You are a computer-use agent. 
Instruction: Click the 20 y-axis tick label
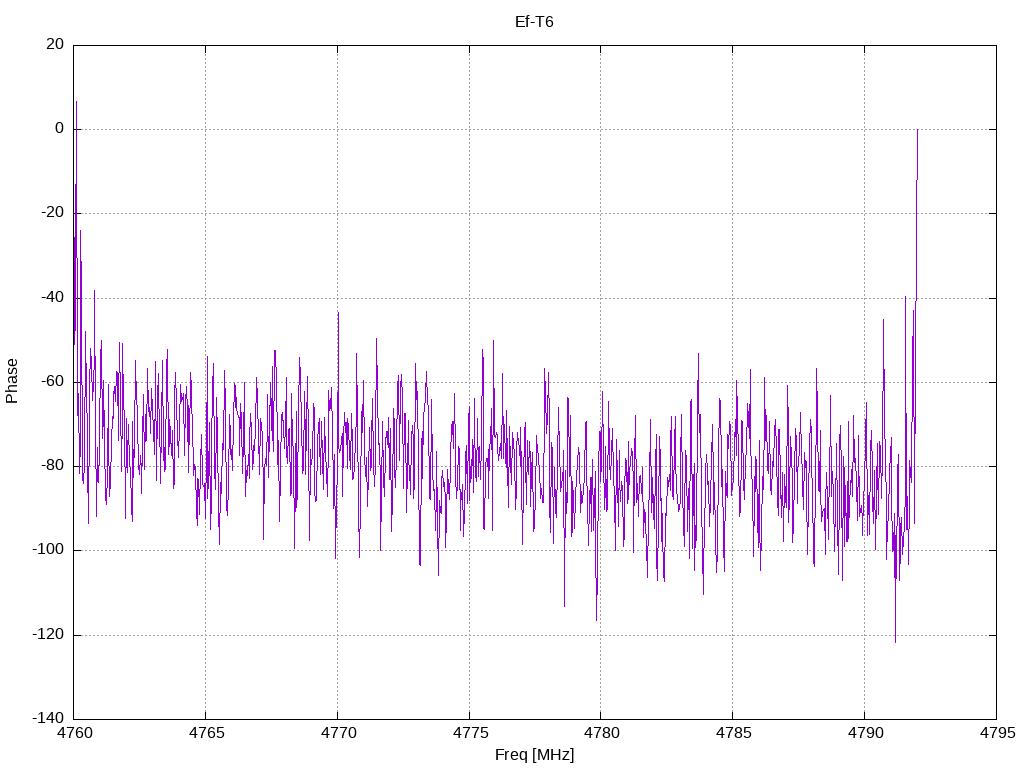click(54, 44)
